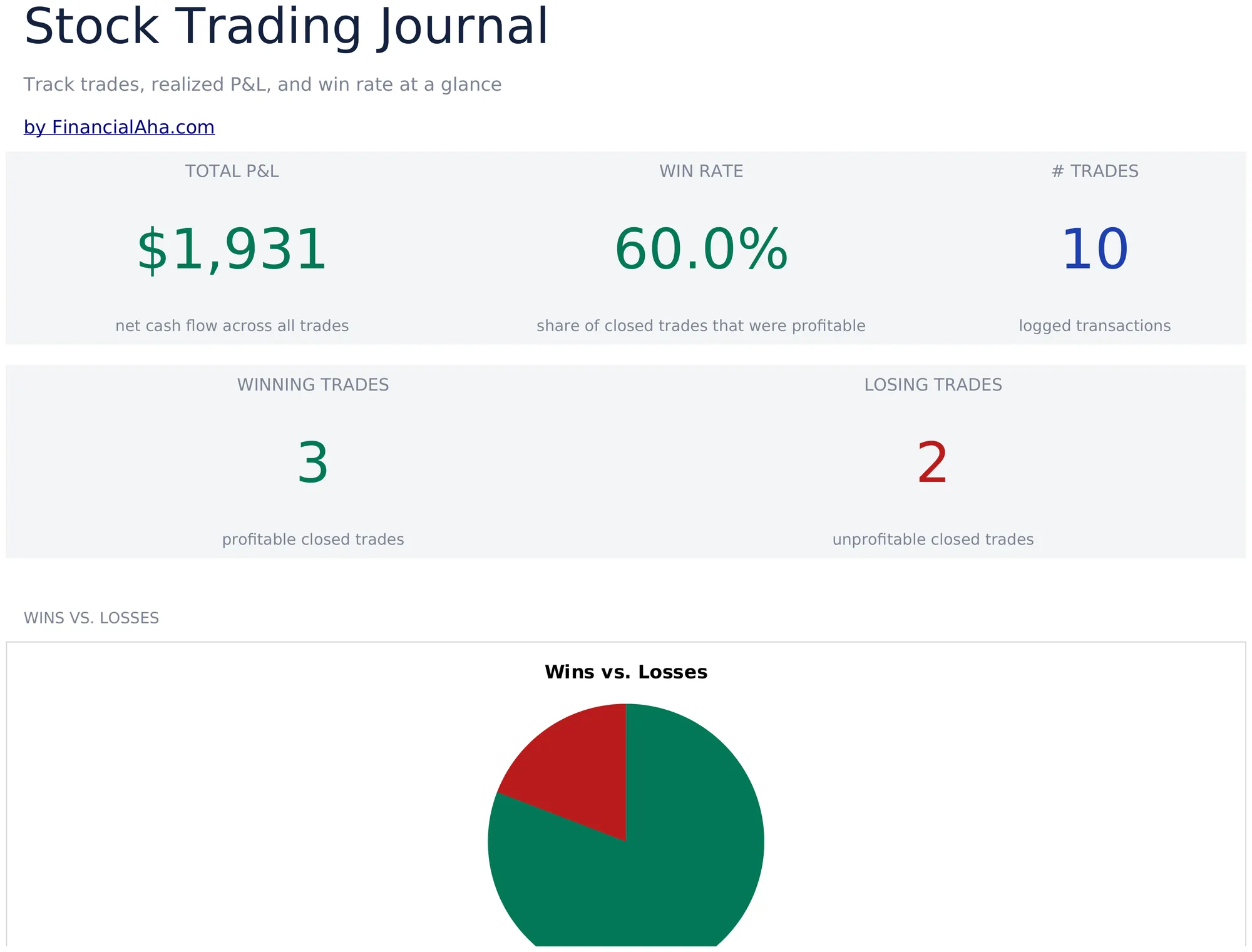Image resolution: width=1252 pixels, height=952 pixels.
Task: Select the subtitle 'Track trades, realized P&L...'
Action: 262,84
